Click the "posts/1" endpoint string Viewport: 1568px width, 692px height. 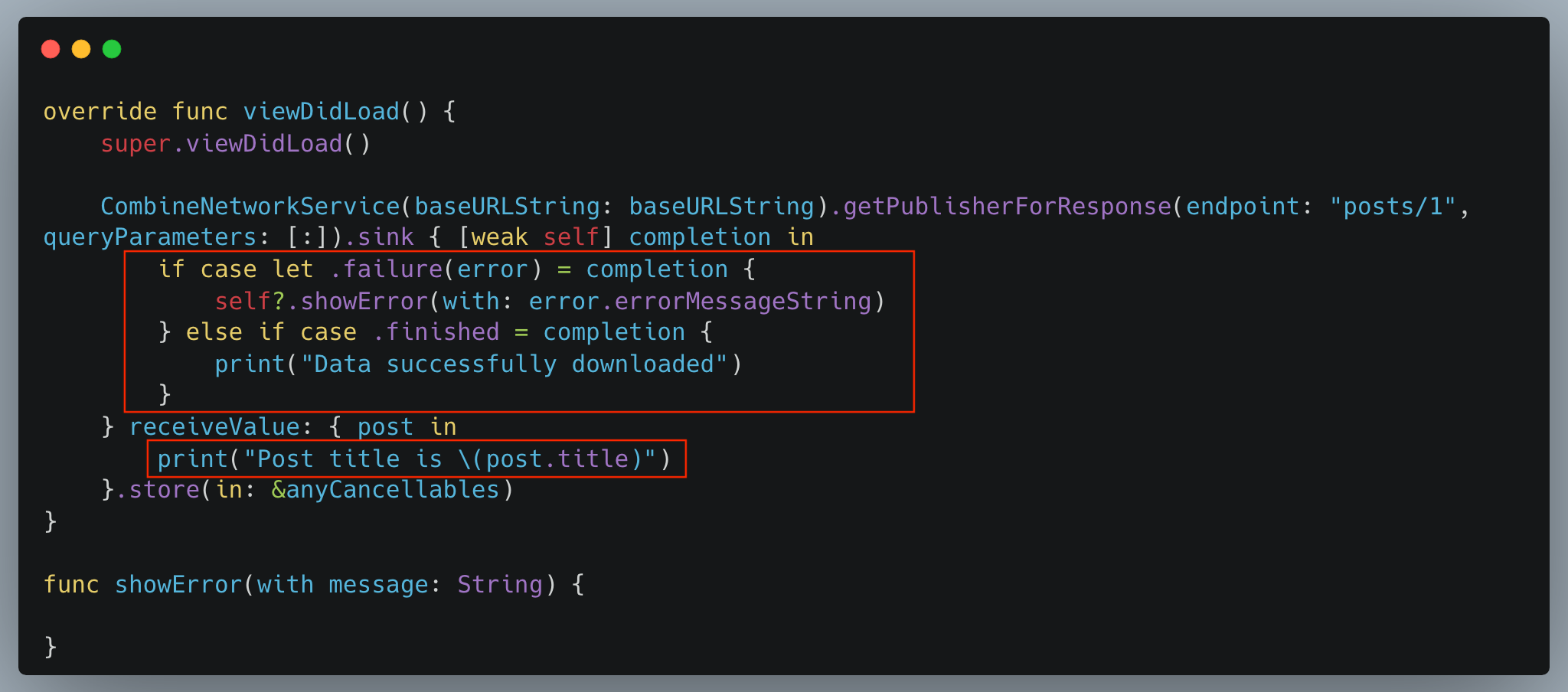1392,207
